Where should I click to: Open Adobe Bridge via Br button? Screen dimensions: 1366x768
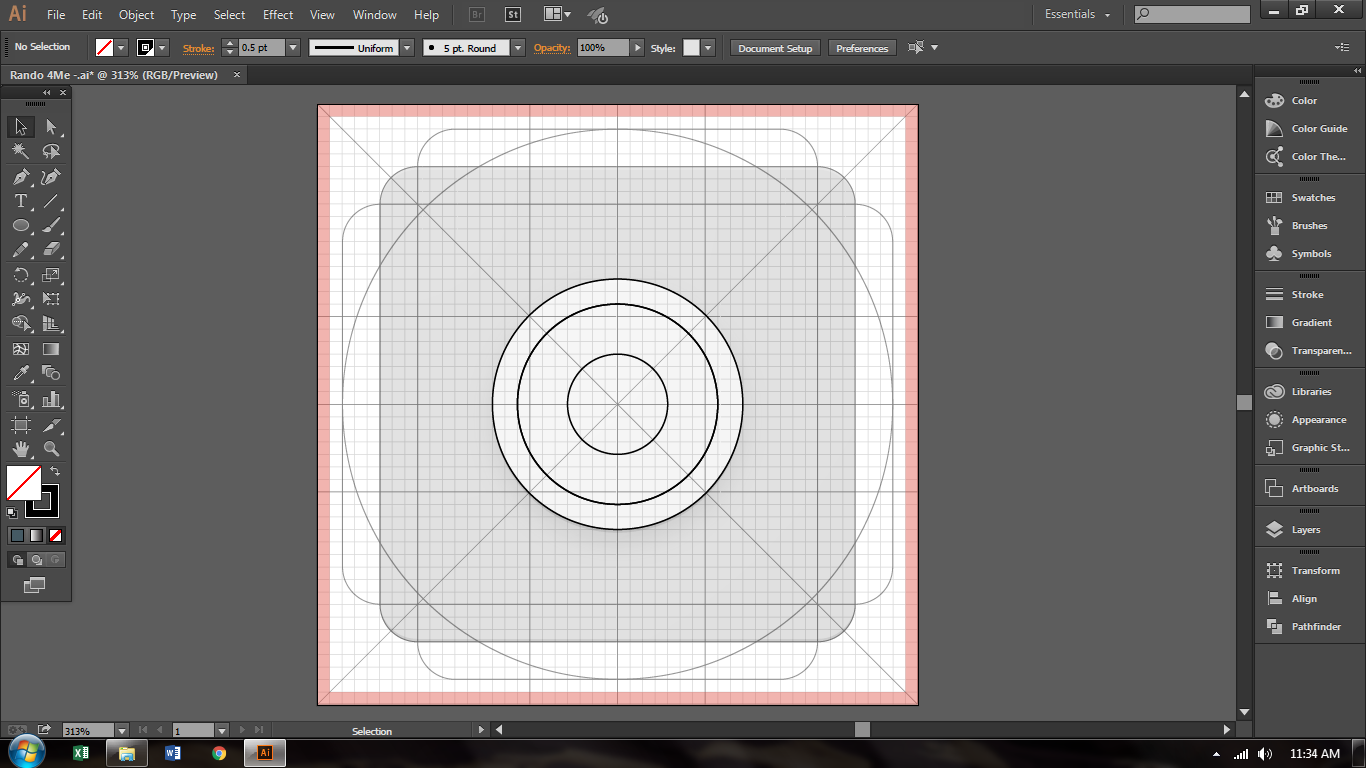(477, 15)
